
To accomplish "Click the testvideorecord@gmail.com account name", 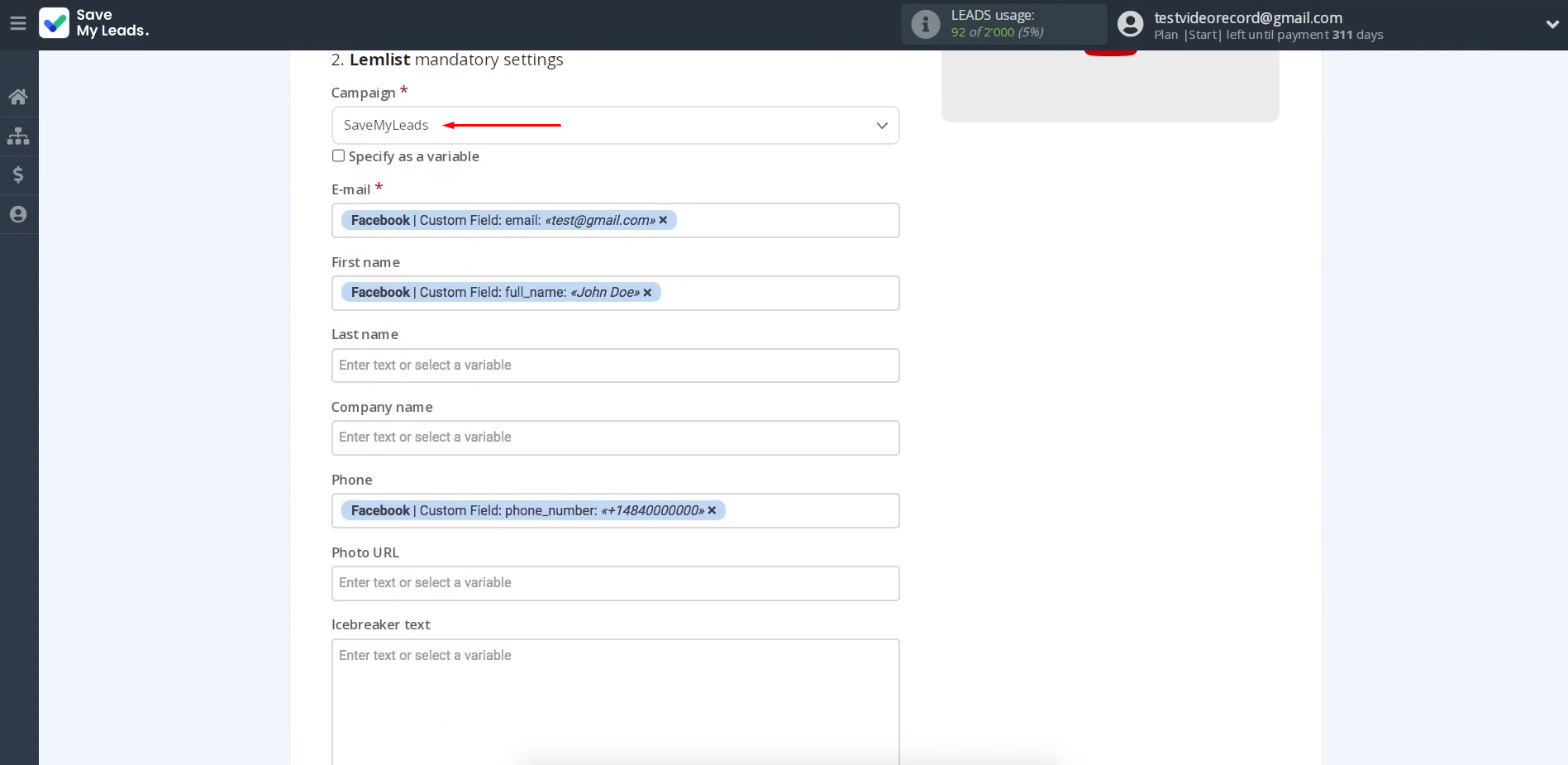I will [x=1248, y=17].
